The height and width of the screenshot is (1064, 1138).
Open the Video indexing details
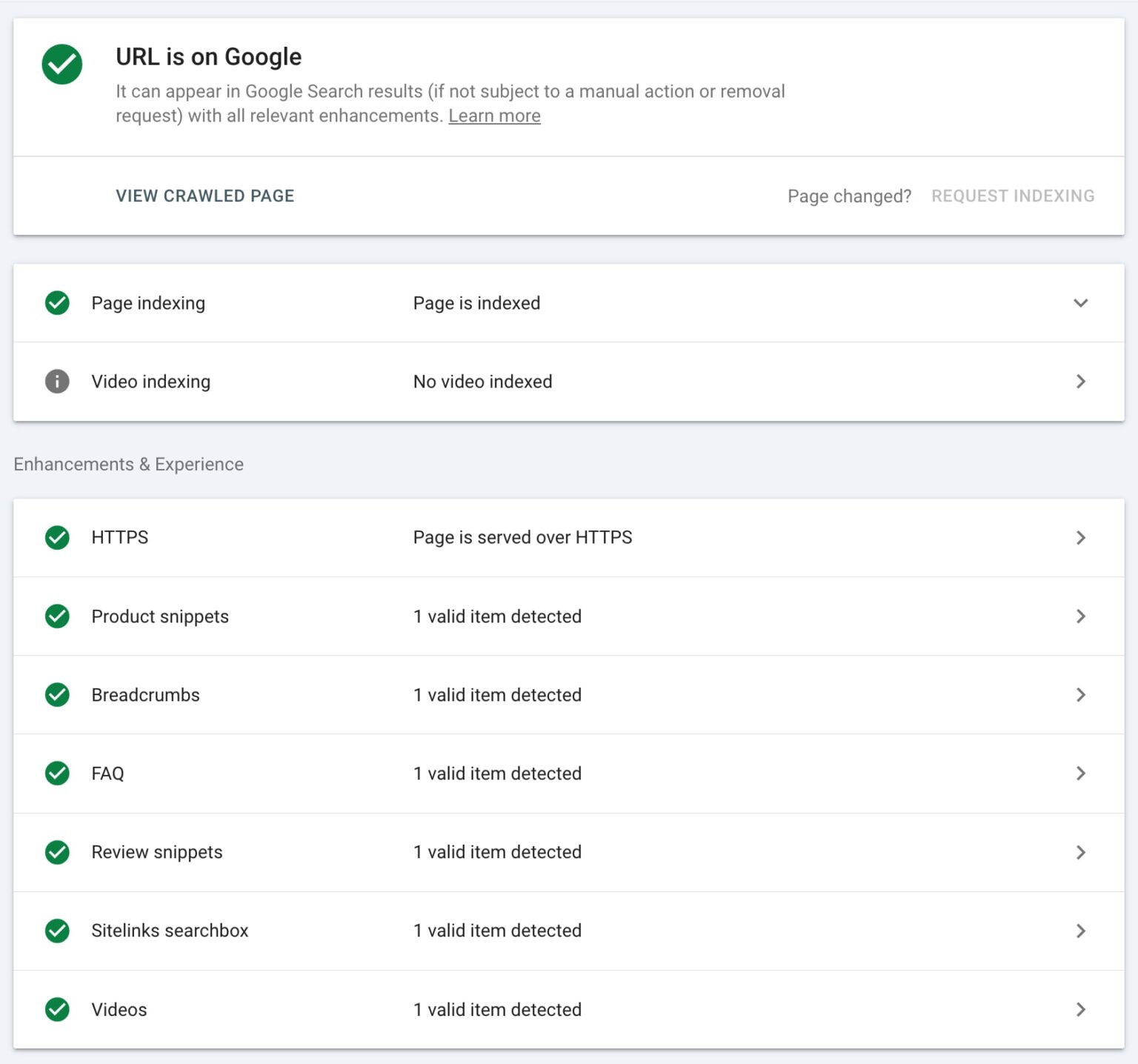coord(1081,382)
